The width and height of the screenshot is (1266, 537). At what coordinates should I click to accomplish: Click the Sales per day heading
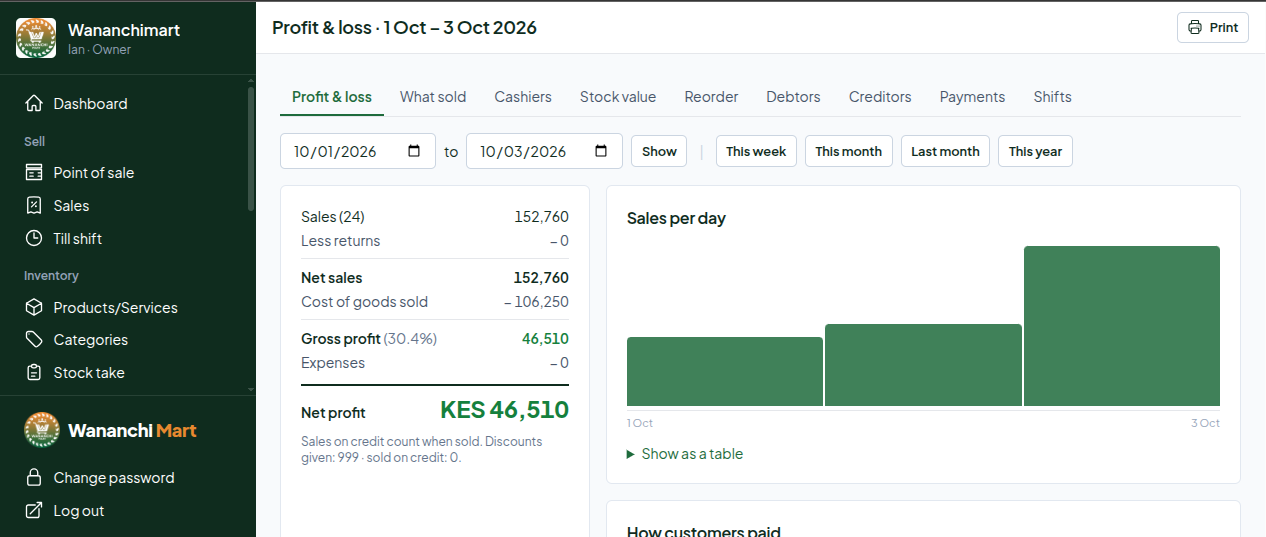click(x=676, y=218)
